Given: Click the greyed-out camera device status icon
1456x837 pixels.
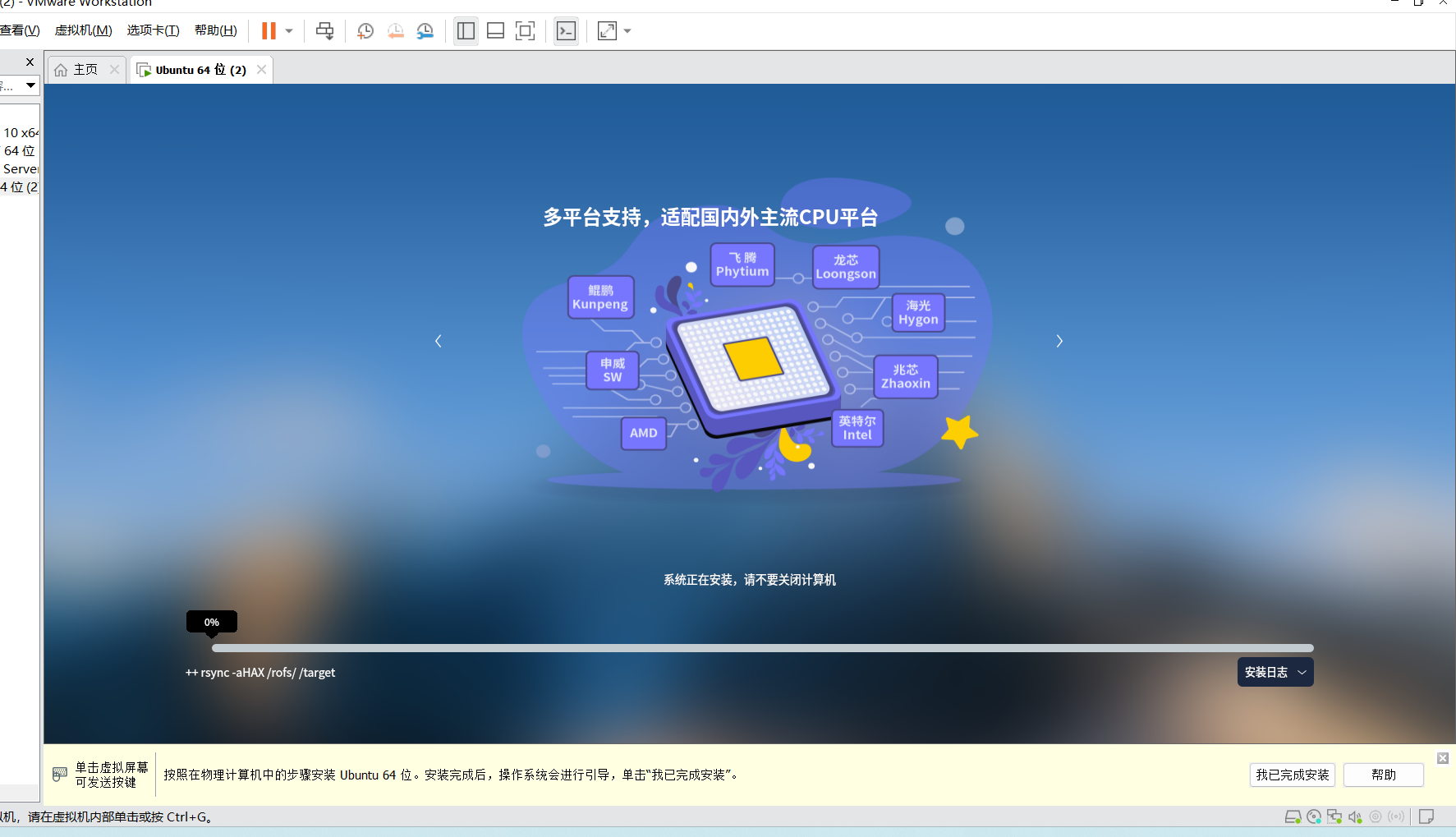Looking at the screenshot, I should pos(1376,816).
